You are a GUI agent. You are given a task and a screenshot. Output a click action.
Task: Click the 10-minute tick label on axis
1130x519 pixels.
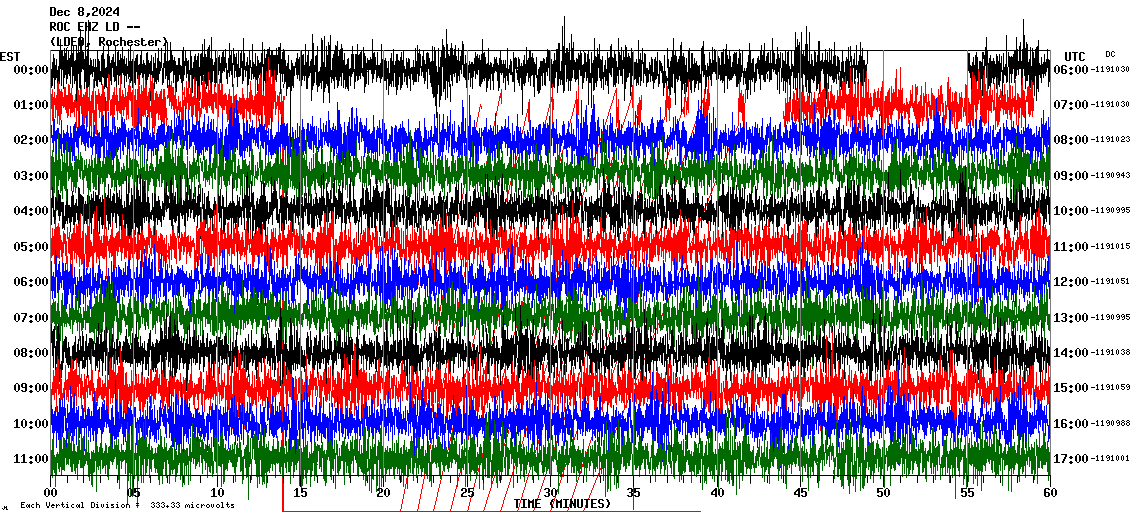tap(218, 493)
